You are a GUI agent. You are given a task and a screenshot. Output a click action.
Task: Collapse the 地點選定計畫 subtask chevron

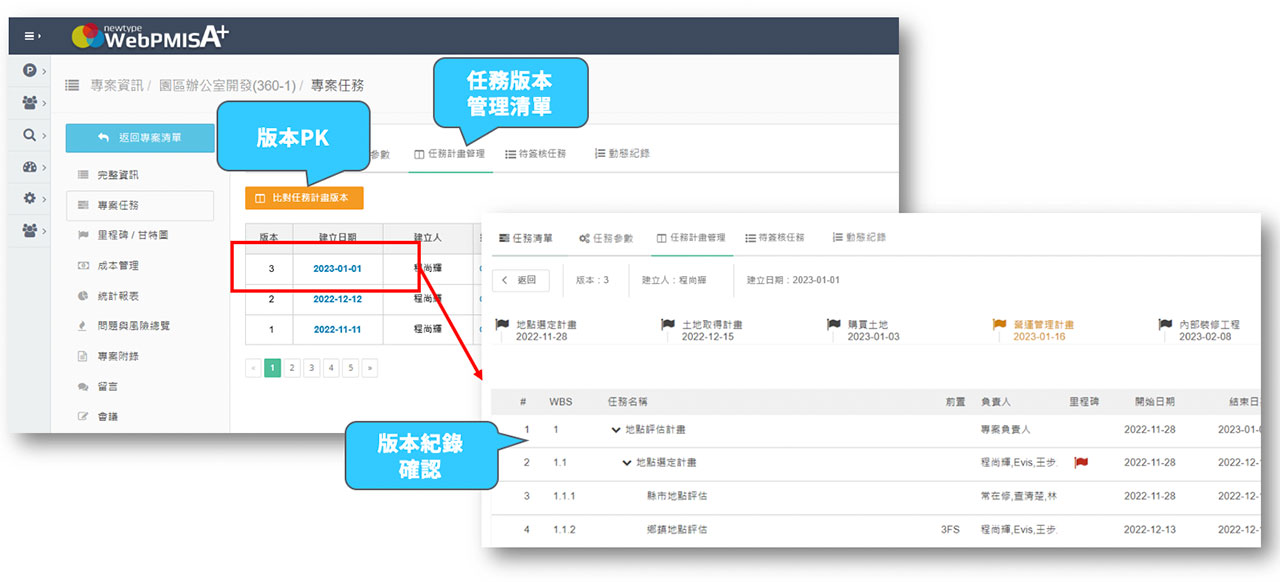coord(627,463)
